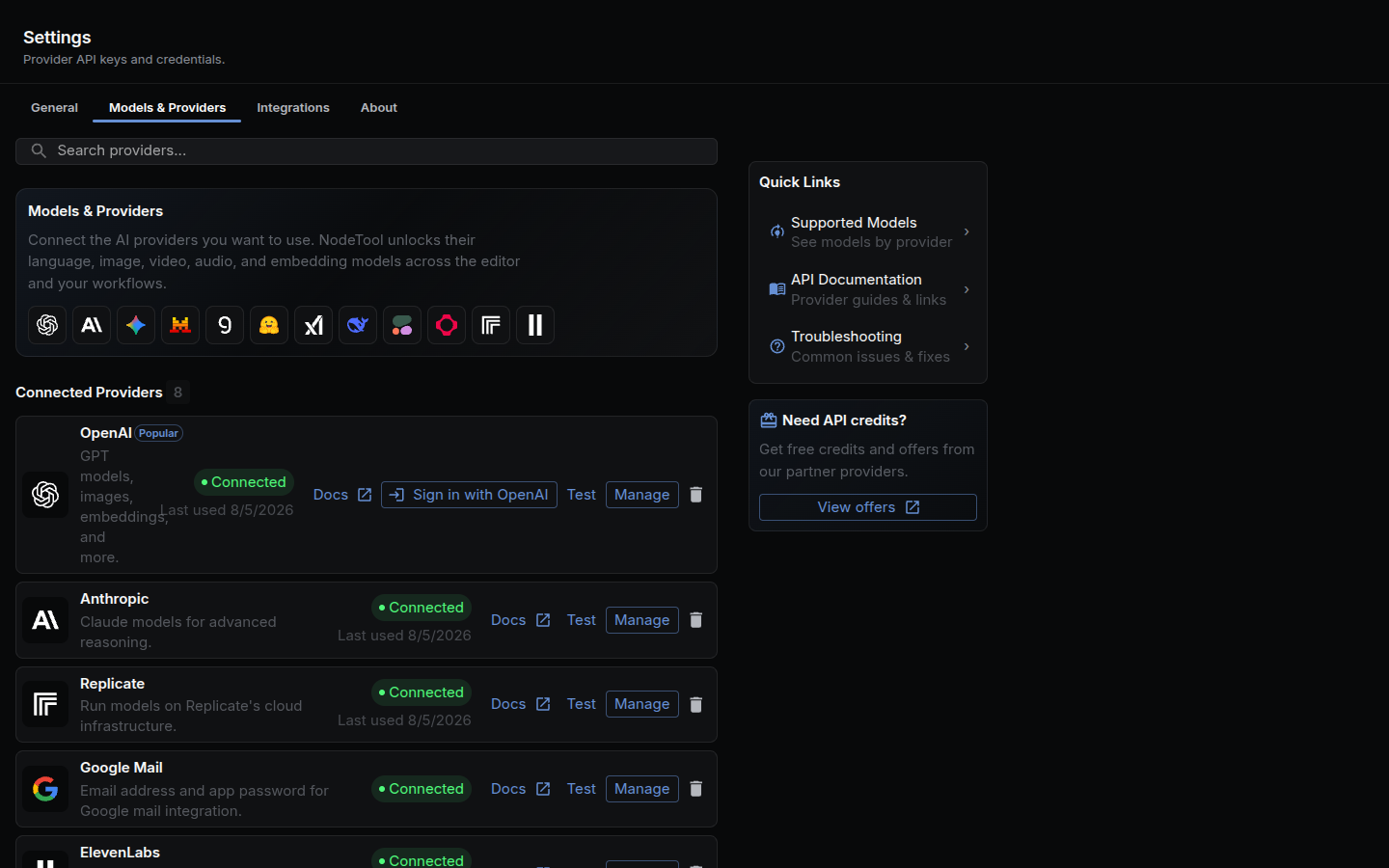The image size is (1389, 868).
Task: Click the red ring provider icon
Action: (447, 325)
